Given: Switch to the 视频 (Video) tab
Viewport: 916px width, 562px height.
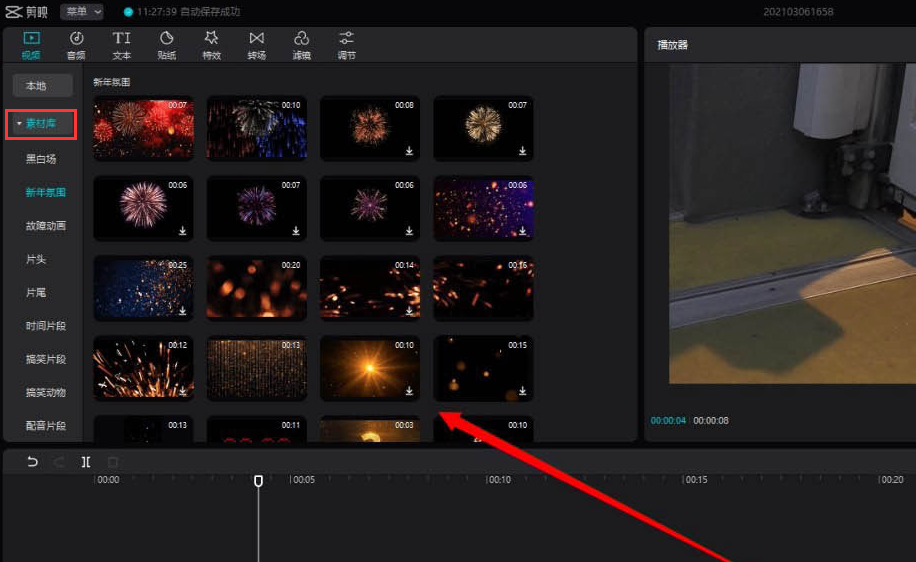Looking at the screenshot, I should pos(31,43).
